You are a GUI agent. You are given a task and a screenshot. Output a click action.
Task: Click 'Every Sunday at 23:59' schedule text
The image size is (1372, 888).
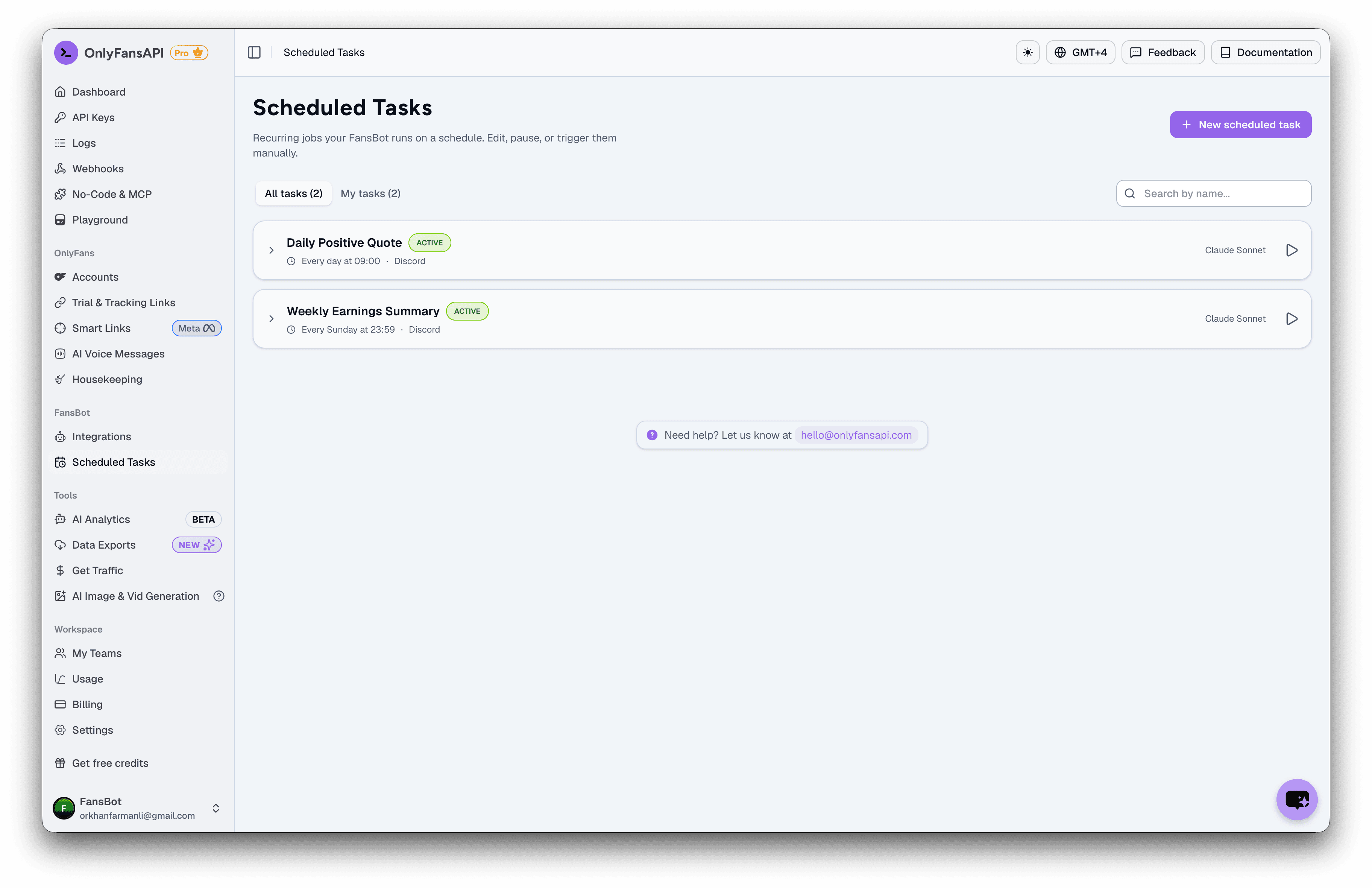click(348, 330)
